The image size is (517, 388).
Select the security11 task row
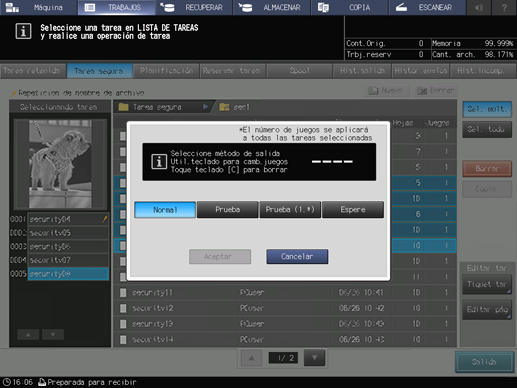[x=285, y=293]
